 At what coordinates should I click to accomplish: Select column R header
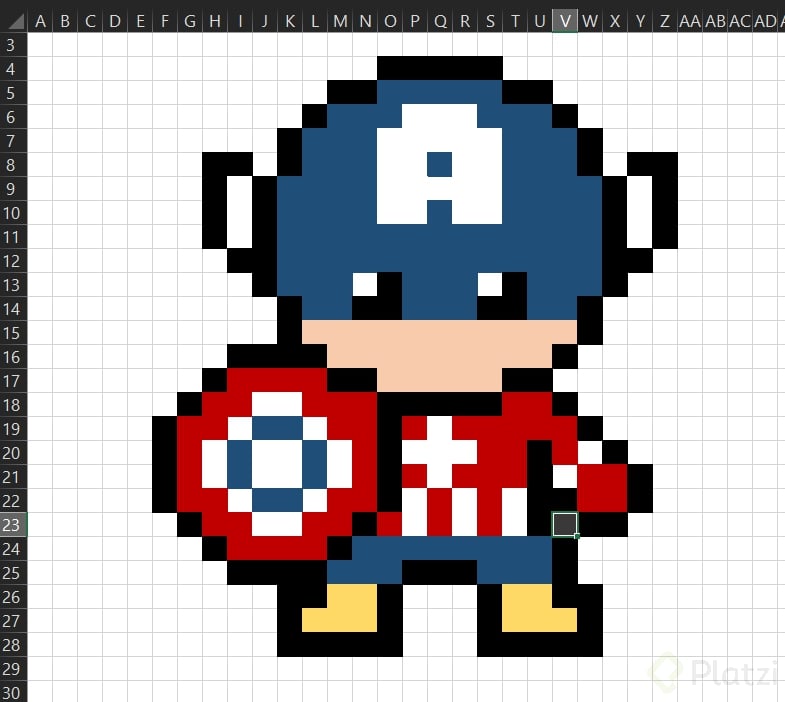(466, 22)
